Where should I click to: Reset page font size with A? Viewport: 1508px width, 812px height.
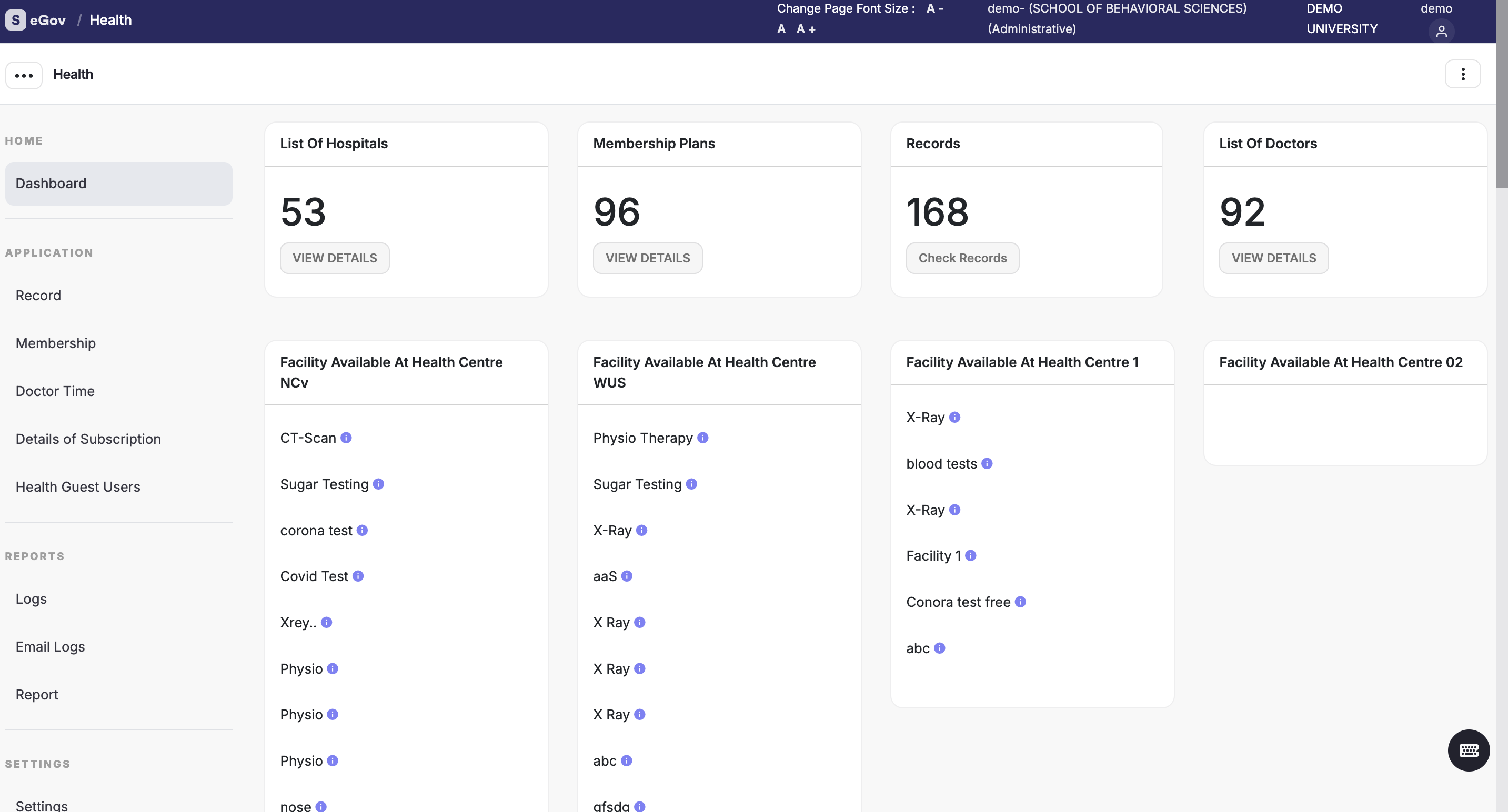click(781, 29)
